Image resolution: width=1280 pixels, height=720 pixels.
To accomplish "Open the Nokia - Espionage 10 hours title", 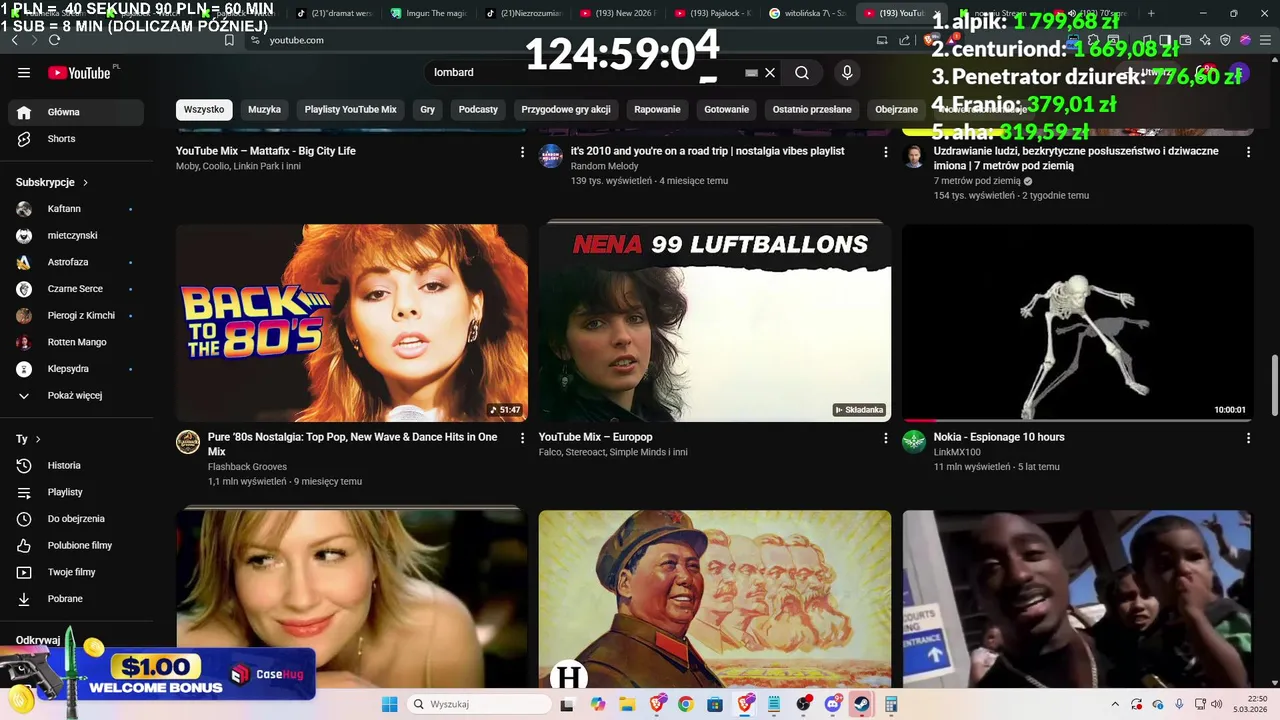I will pyautogui.click(x=999, y=437).
